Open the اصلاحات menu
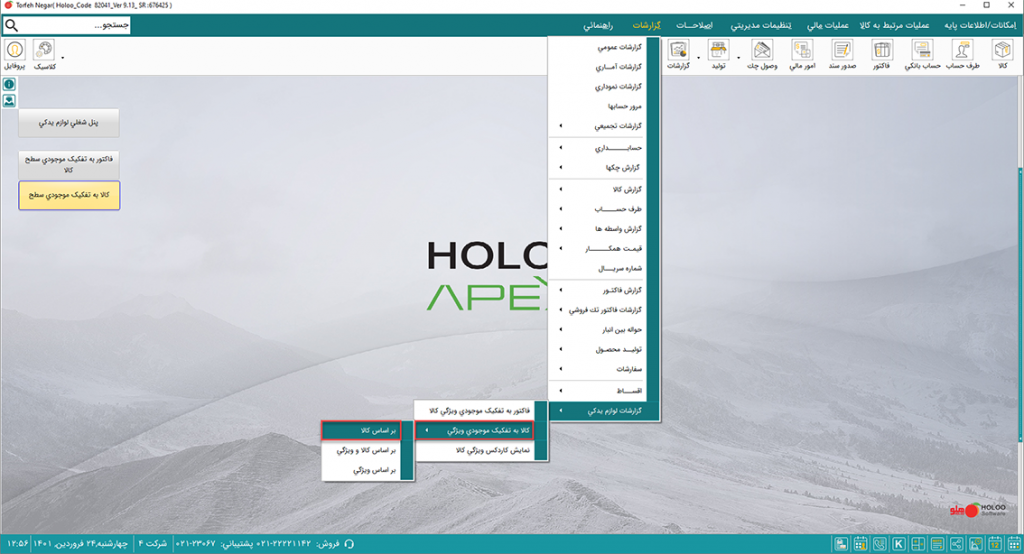The width and height of the screenshot is (1024, 554). 694,25
